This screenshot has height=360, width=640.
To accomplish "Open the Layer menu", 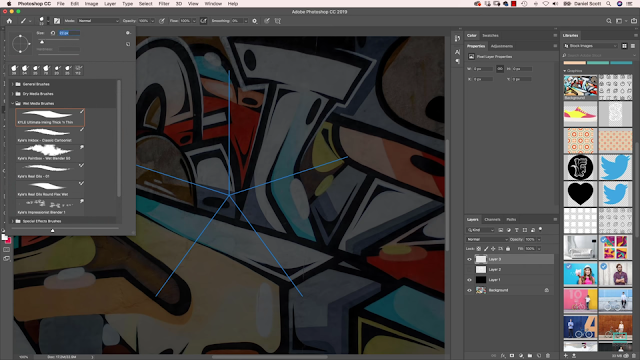I will coord(110,4).
